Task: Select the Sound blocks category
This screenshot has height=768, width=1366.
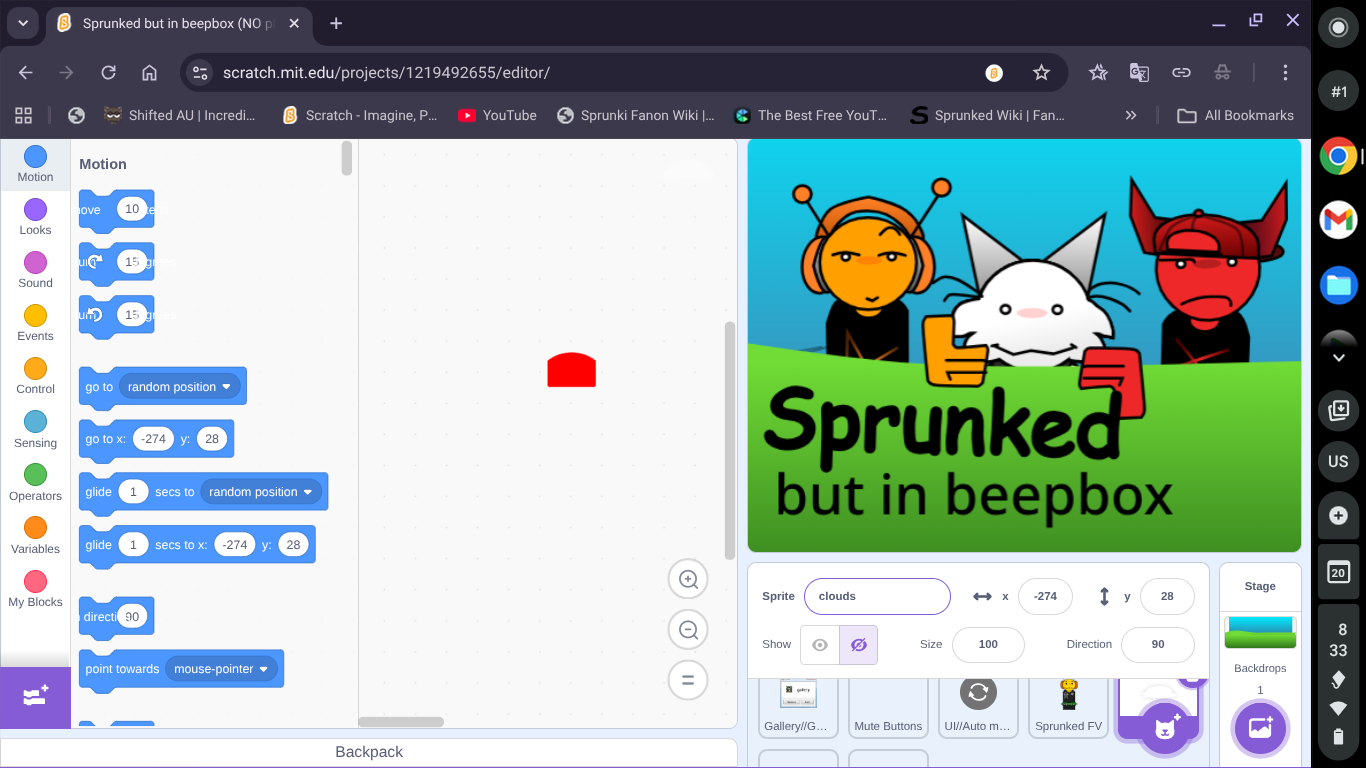Action: 35,270
